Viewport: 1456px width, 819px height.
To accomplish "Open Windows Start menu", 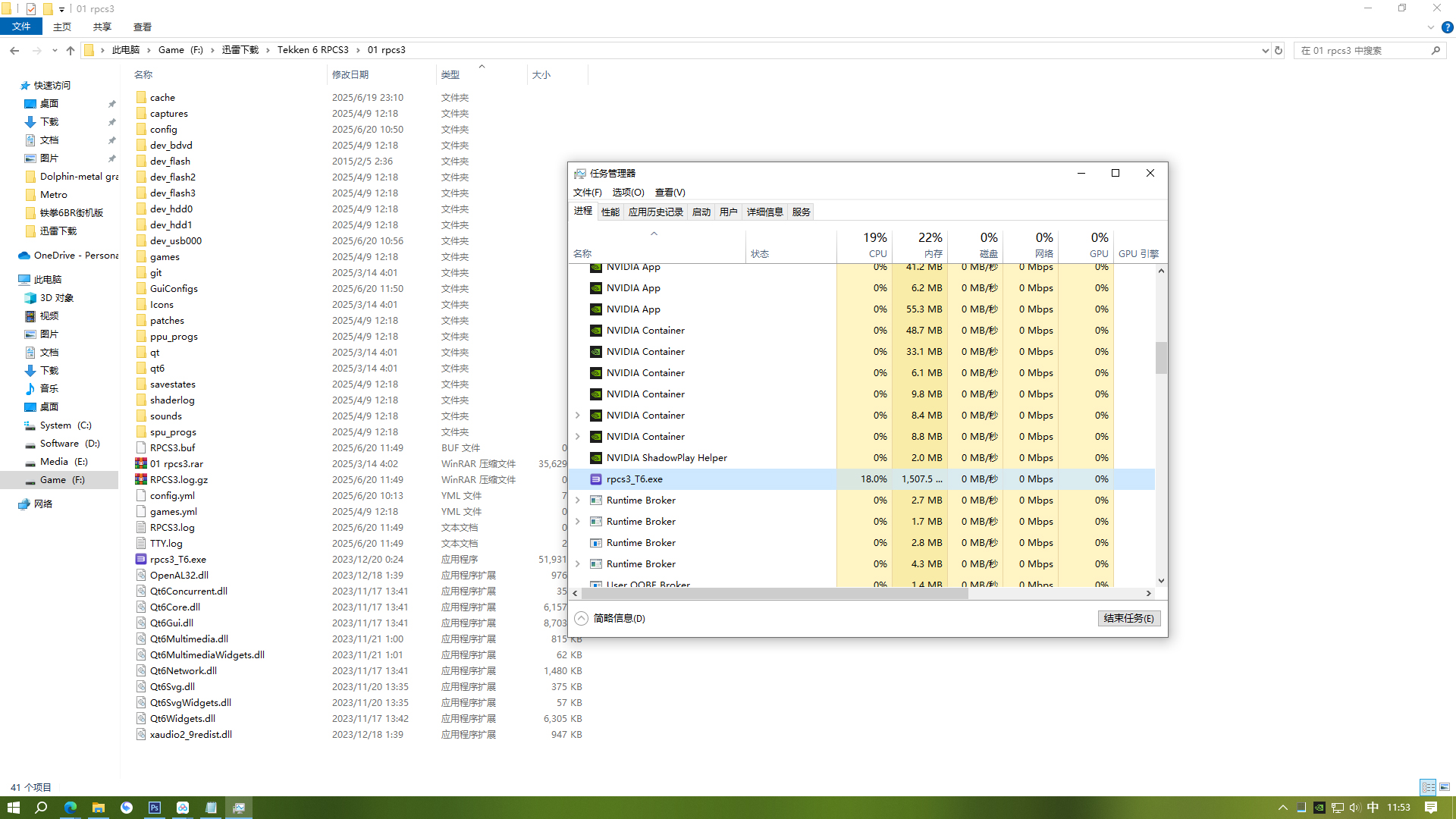I will pyautogui.click(x=14, y=808).
